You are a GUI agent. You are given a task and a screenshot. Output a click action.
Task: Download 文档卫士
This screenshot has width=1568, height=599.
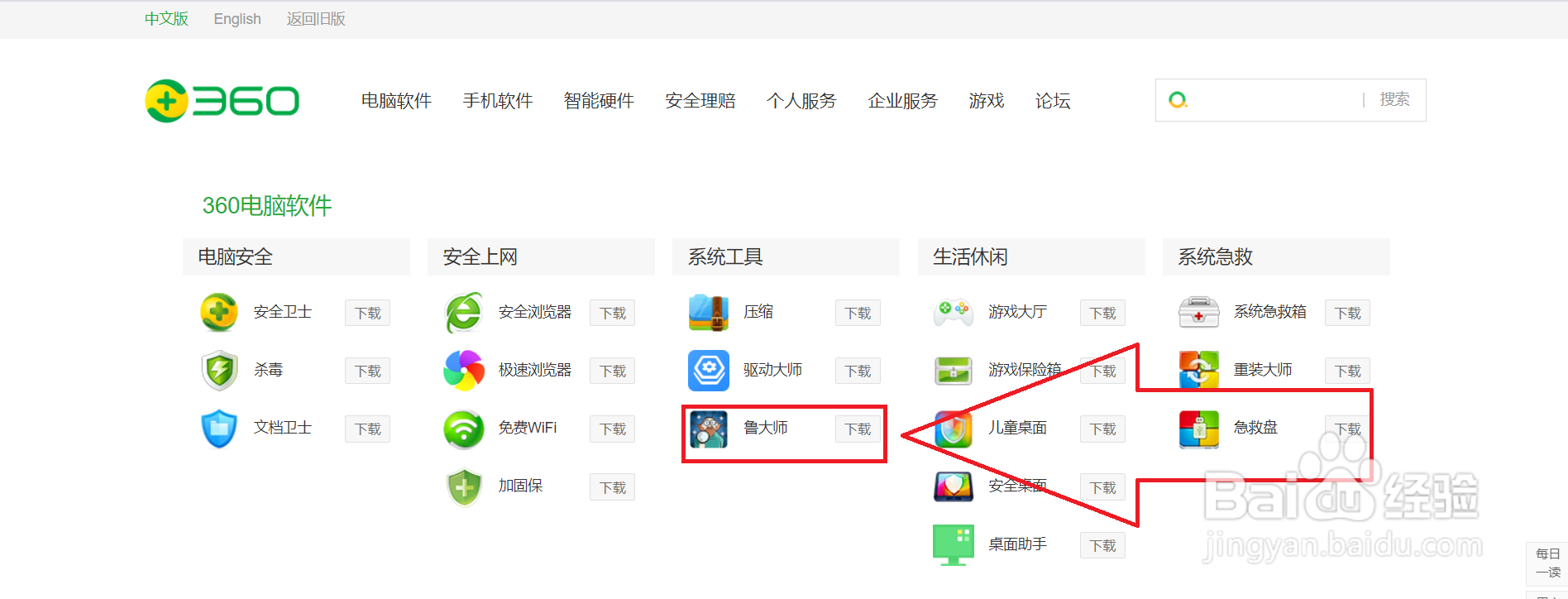point(367,429)
